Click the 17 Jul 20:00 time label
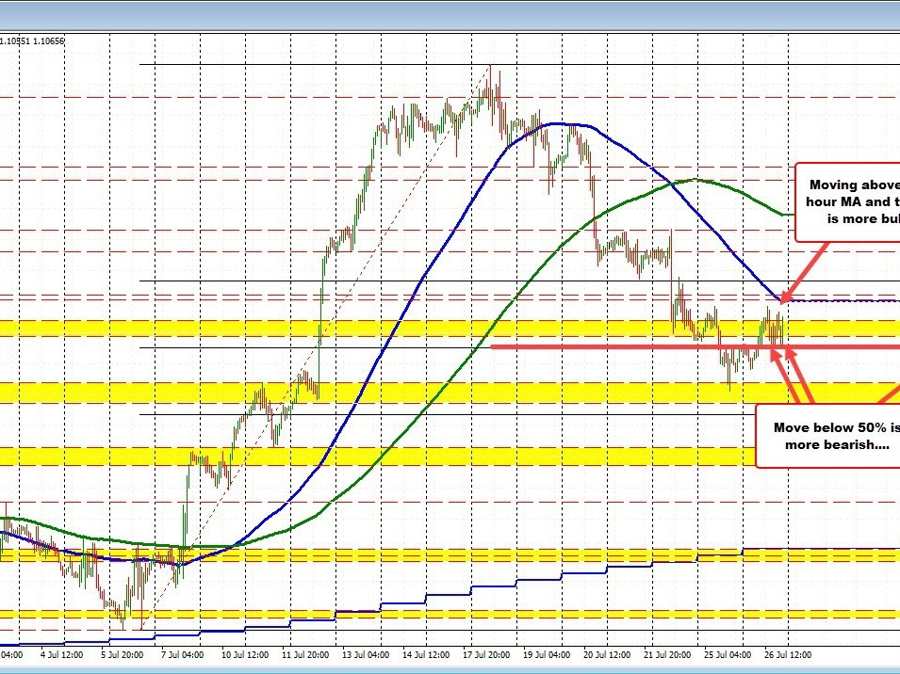The width and height of the screenshot is (900, 674). pos(488,656)
